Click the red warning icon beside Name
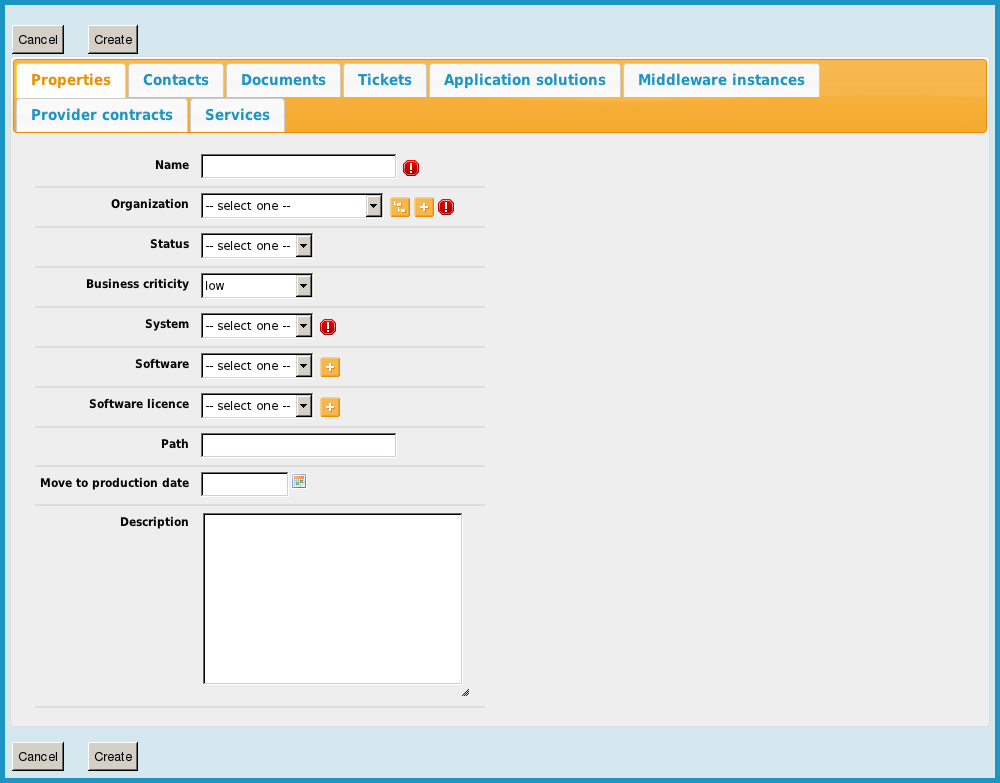1000x783 pixels. click(411, 168)
